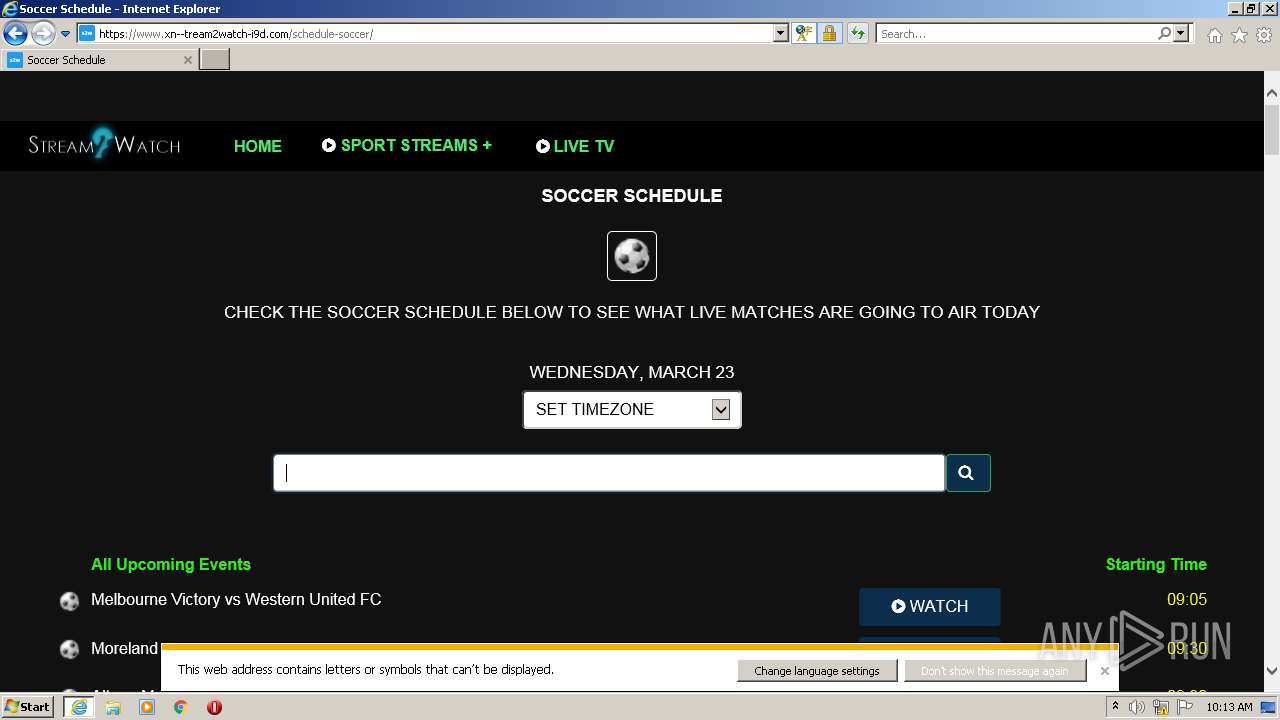Click Change language settings button
The height and width of the screenshot is (720, 1280).
817,671
